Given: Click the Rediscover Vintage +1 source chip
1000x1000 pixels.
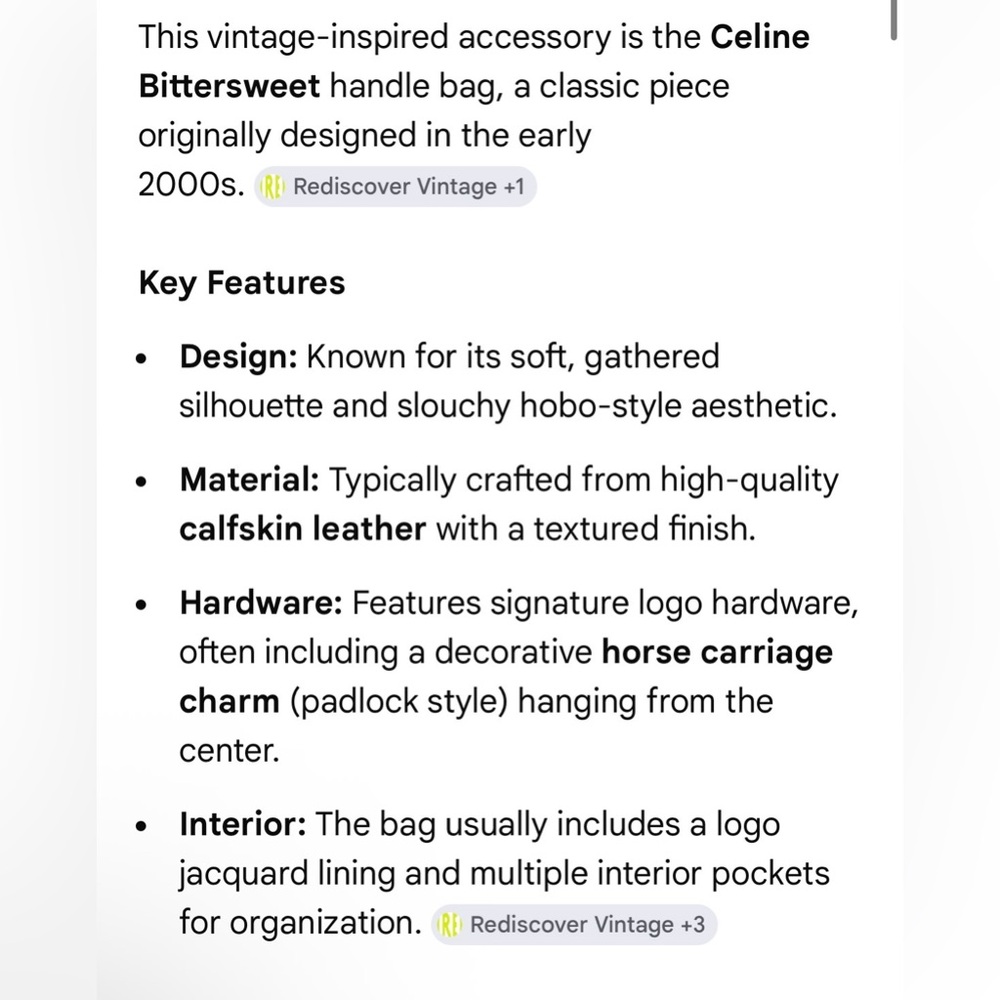Looking at the screenshot, I should pyautogui.click(x=396, y=187).
